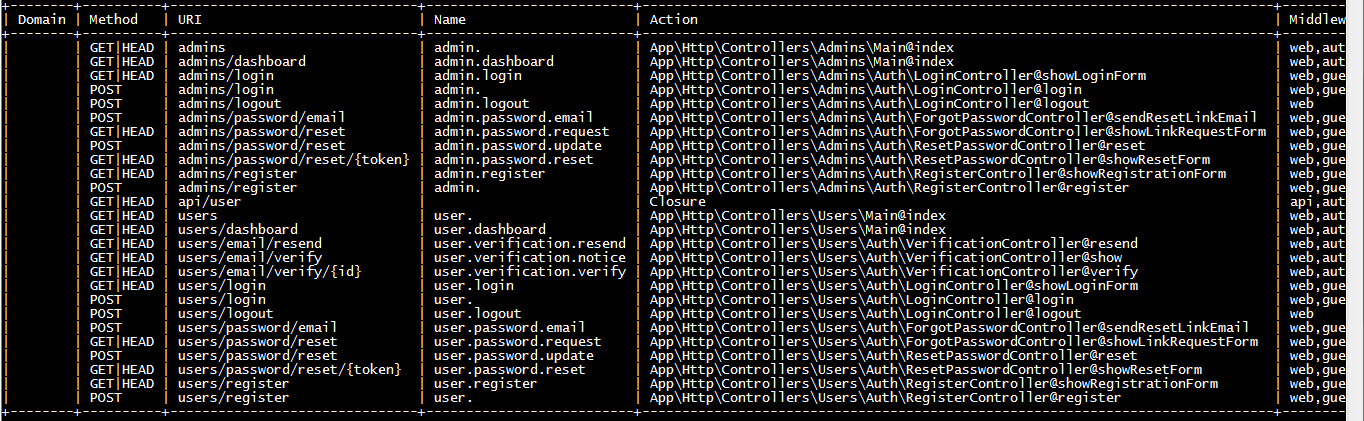Click the URI column header

pos(190,19)
